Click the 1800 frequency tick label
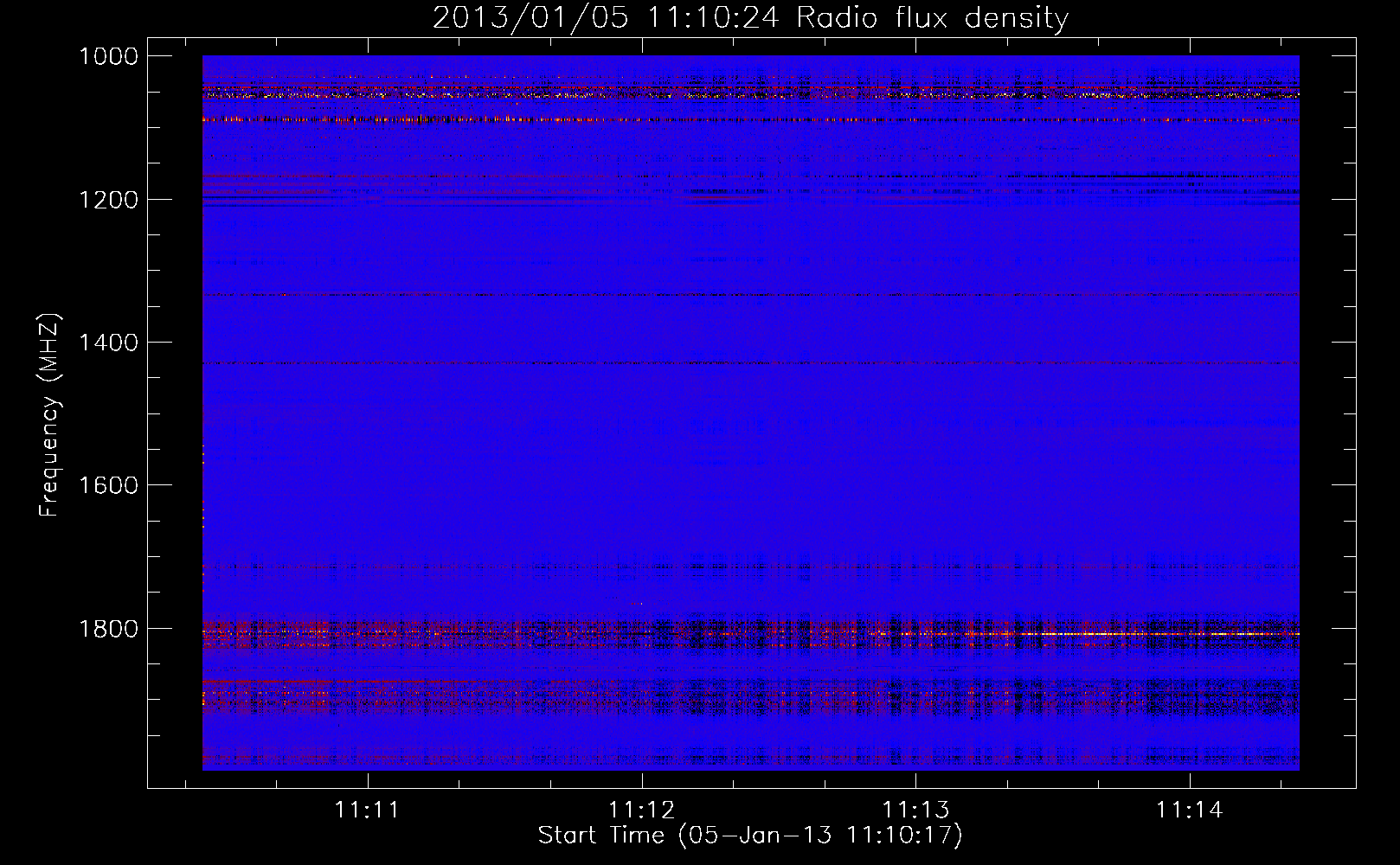 coord(108,629)
